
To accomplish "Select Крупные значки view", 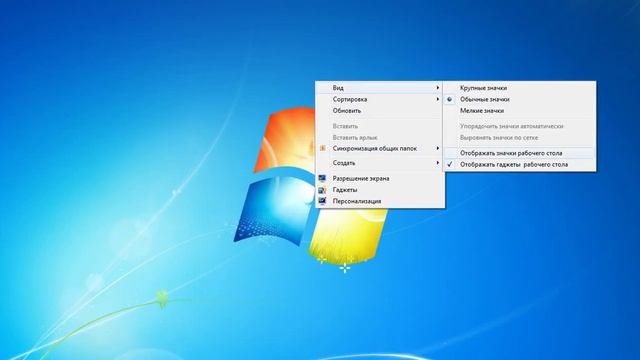I will click(520, 88).
